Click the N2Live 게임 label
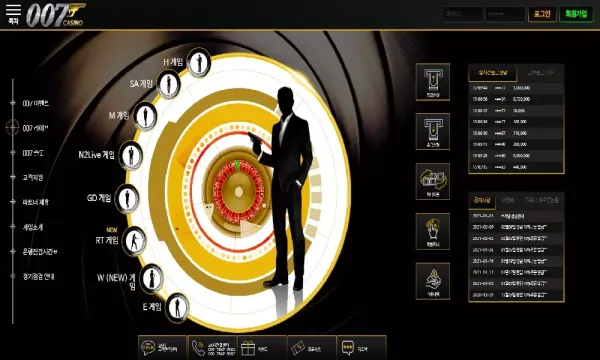 pyautogui.click(x=96, y=155)
